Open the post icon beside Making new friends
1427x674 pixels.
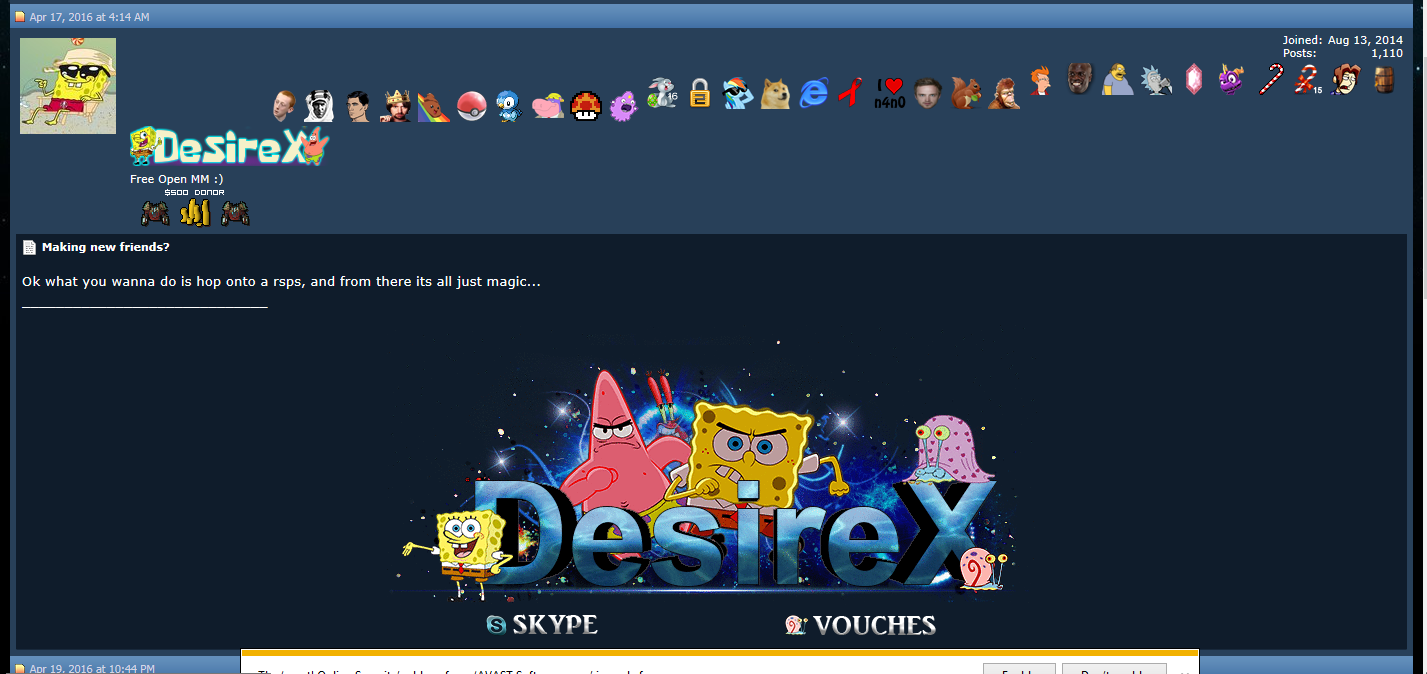29,247
